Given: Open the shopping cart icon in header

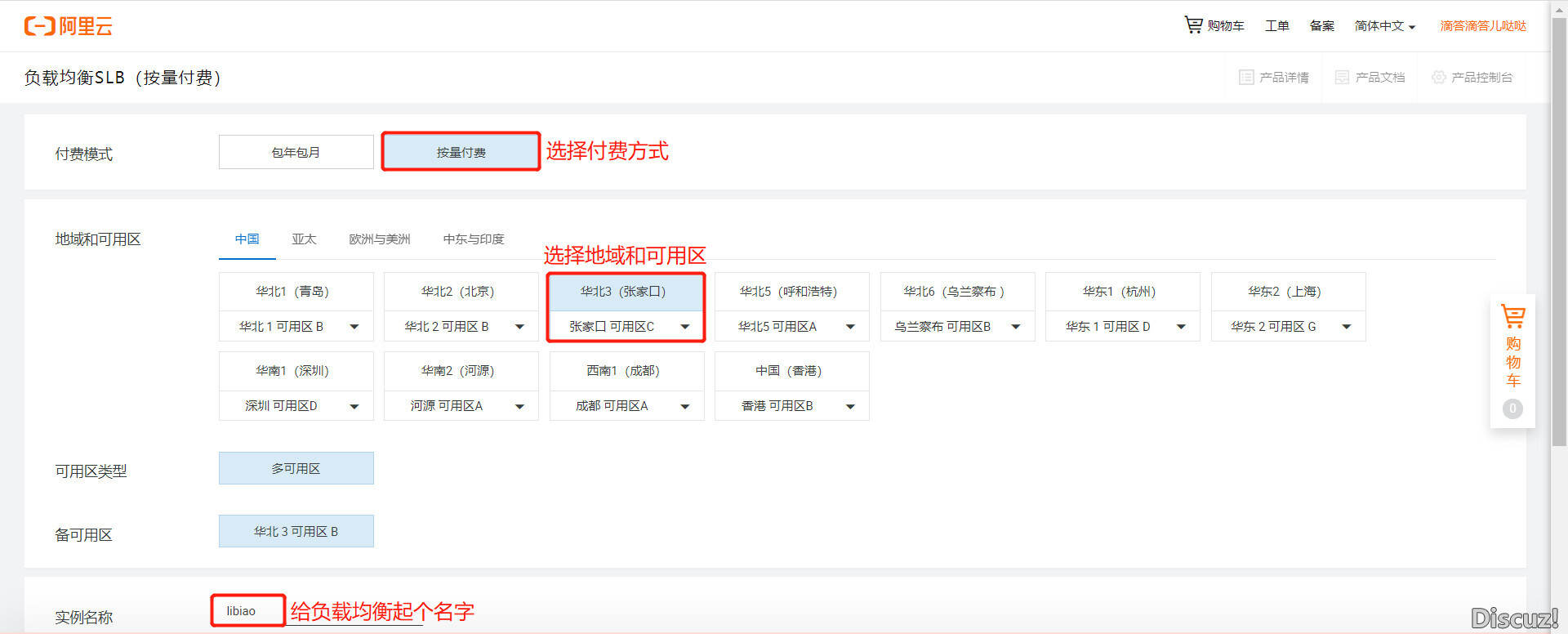Looking at the screenshot, I should (x=1193, y=25).
